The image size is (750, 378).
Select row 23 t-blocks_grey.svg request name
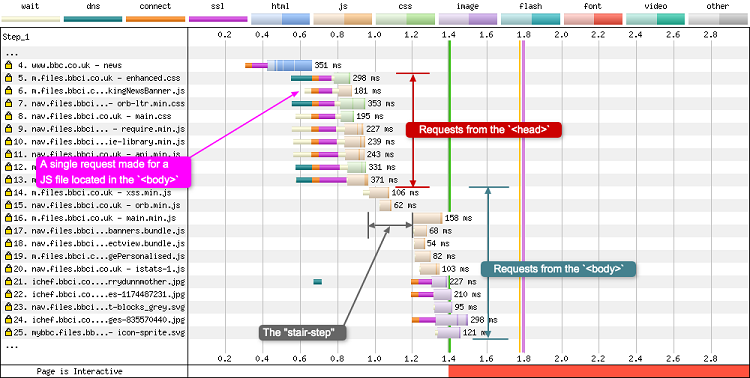point(108,307)
